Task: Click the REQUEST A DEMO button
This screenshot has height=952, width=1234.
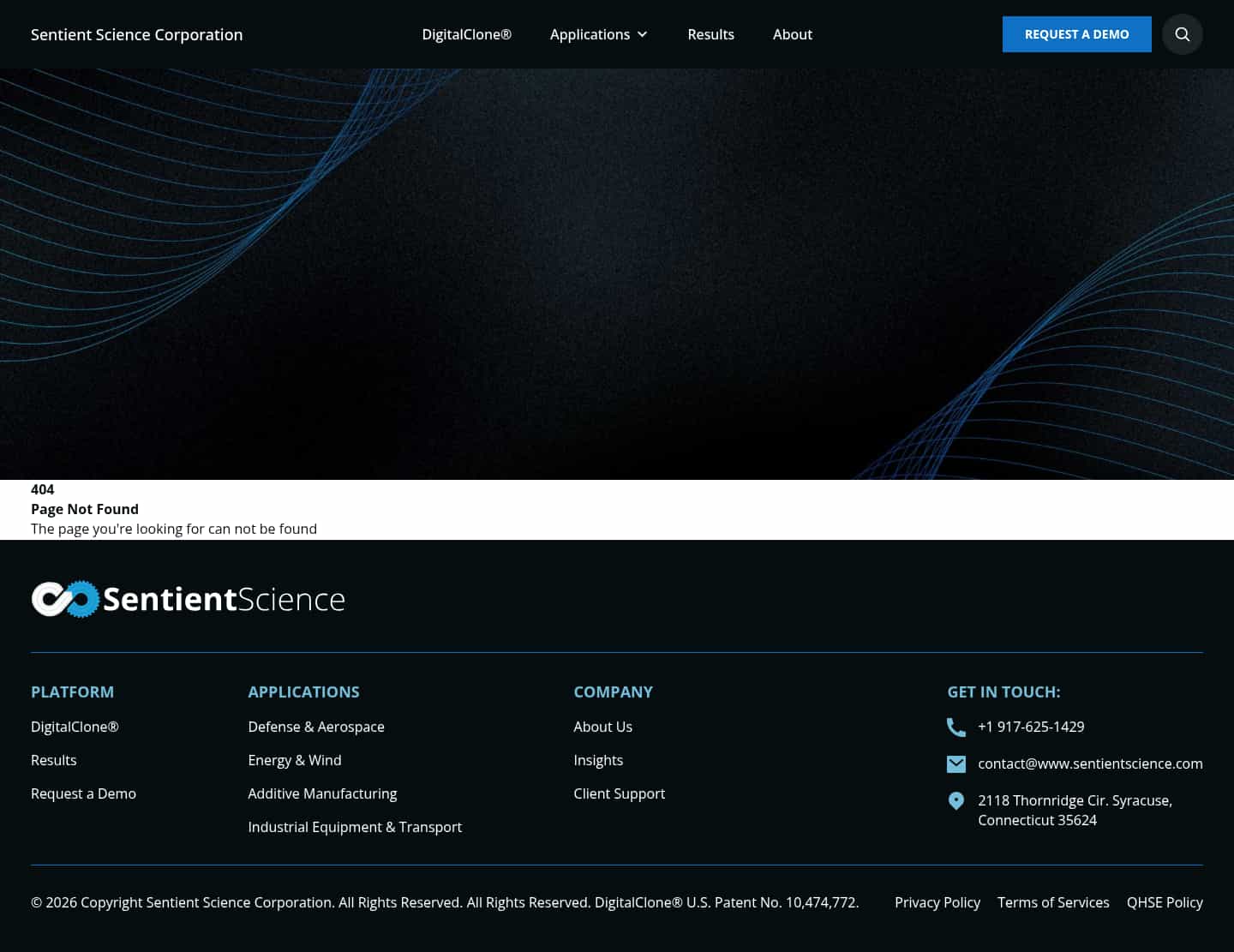Action: point(1076,34)
